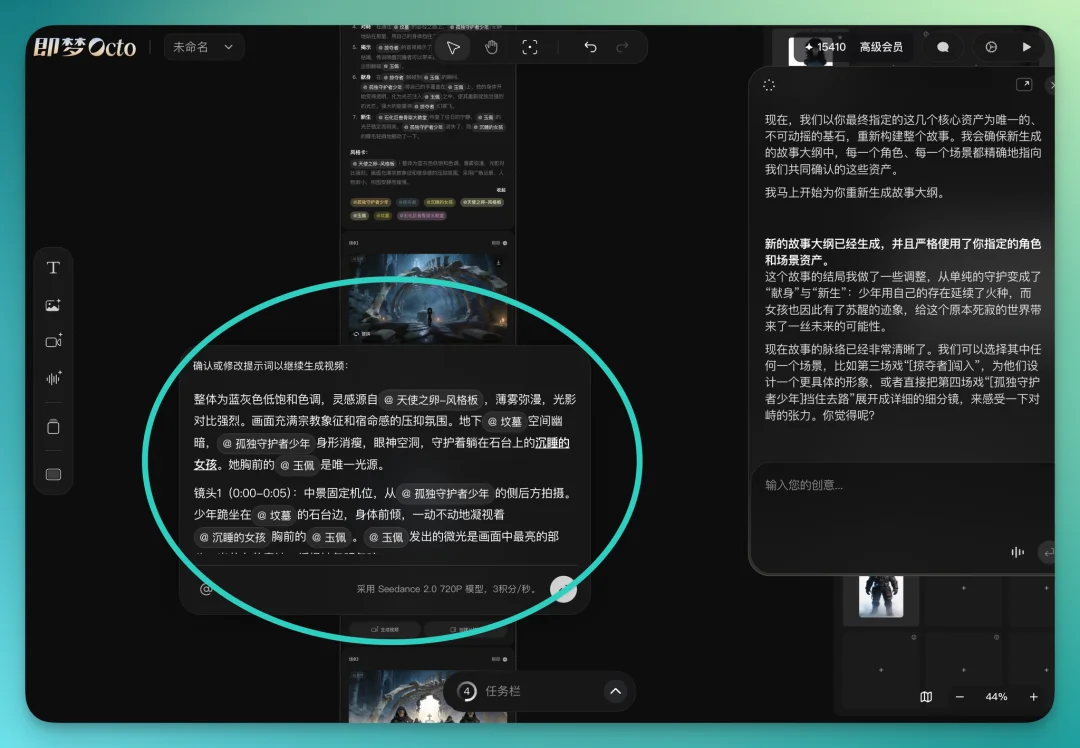Switch to the Hand pan tool
The height and width of the screenshot is (748, 1080).
pyautogui.click(x=491, y=46)
